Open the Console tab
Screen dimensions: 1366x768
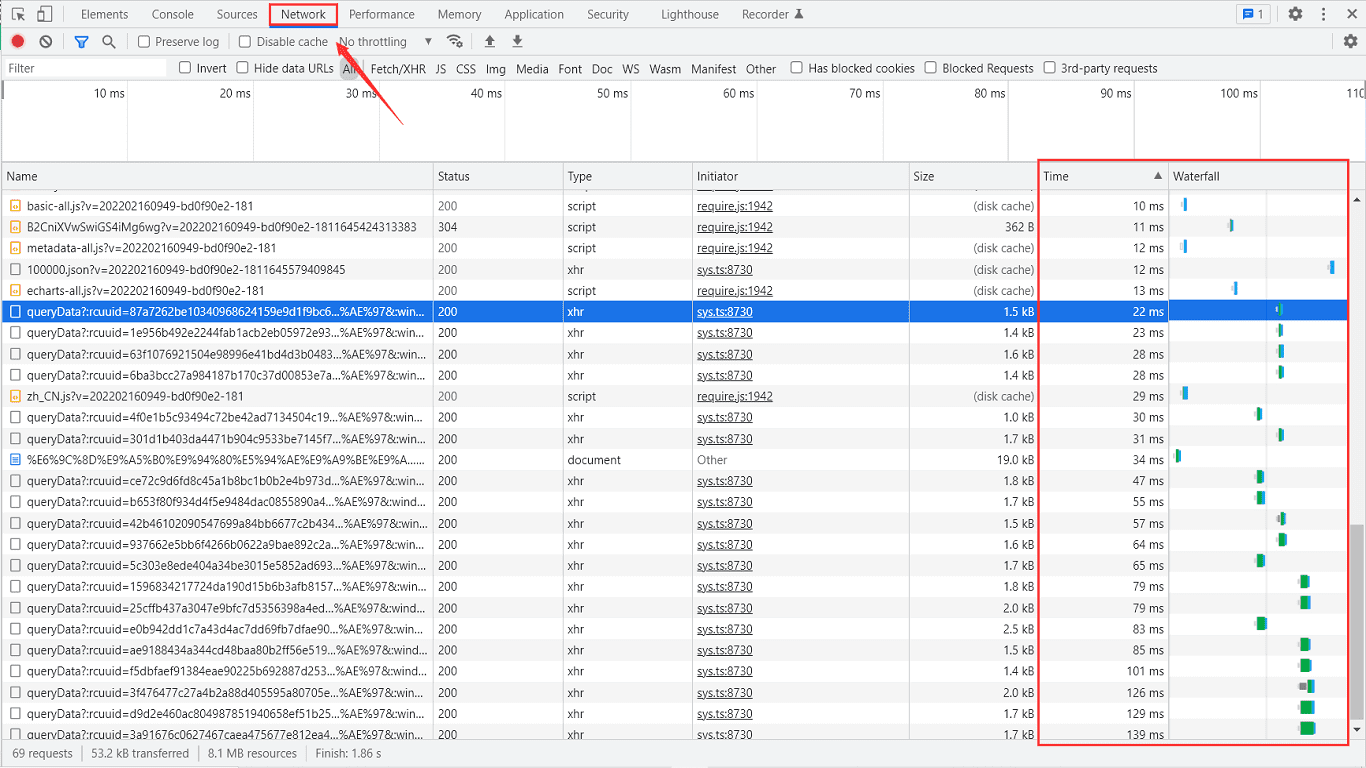(x=173, y=14)
